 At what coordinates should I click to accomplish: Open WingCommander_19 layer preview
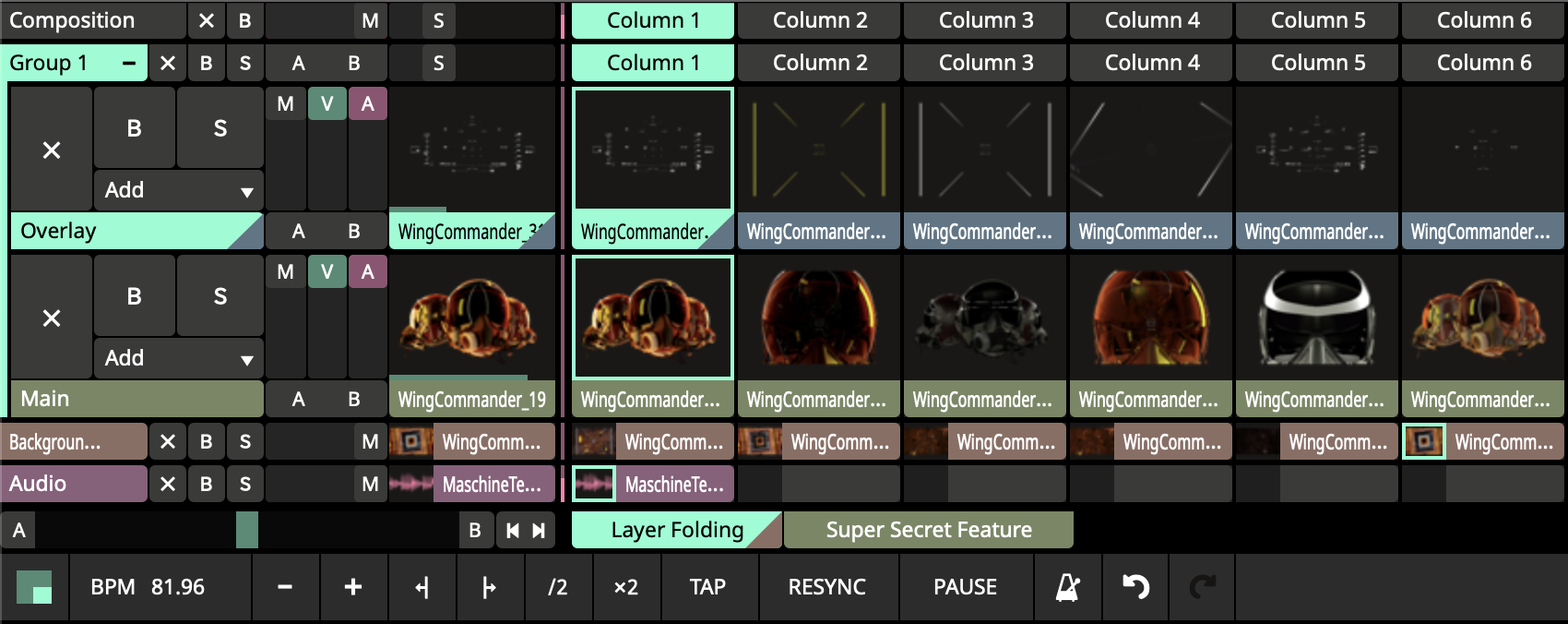click(x=472, y=318)
